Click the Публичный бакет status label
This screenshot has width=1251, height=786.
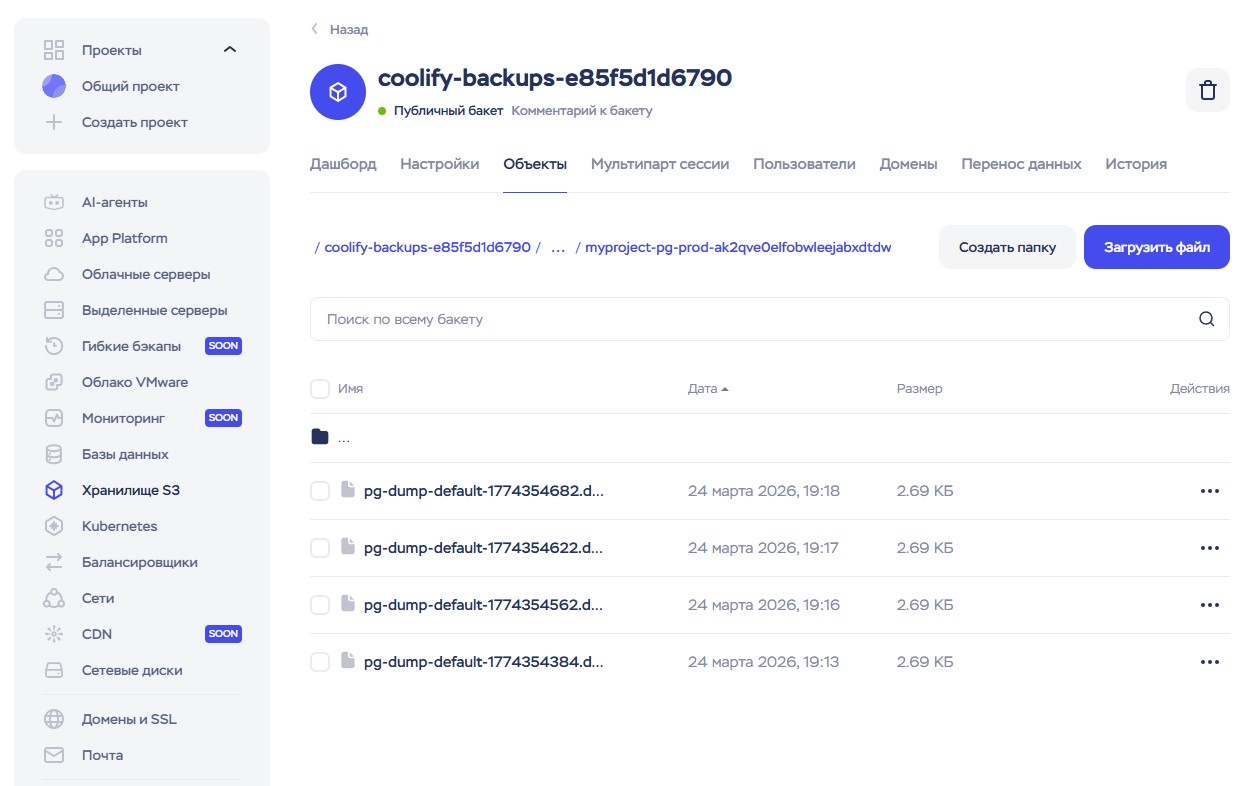pos(448,111)
